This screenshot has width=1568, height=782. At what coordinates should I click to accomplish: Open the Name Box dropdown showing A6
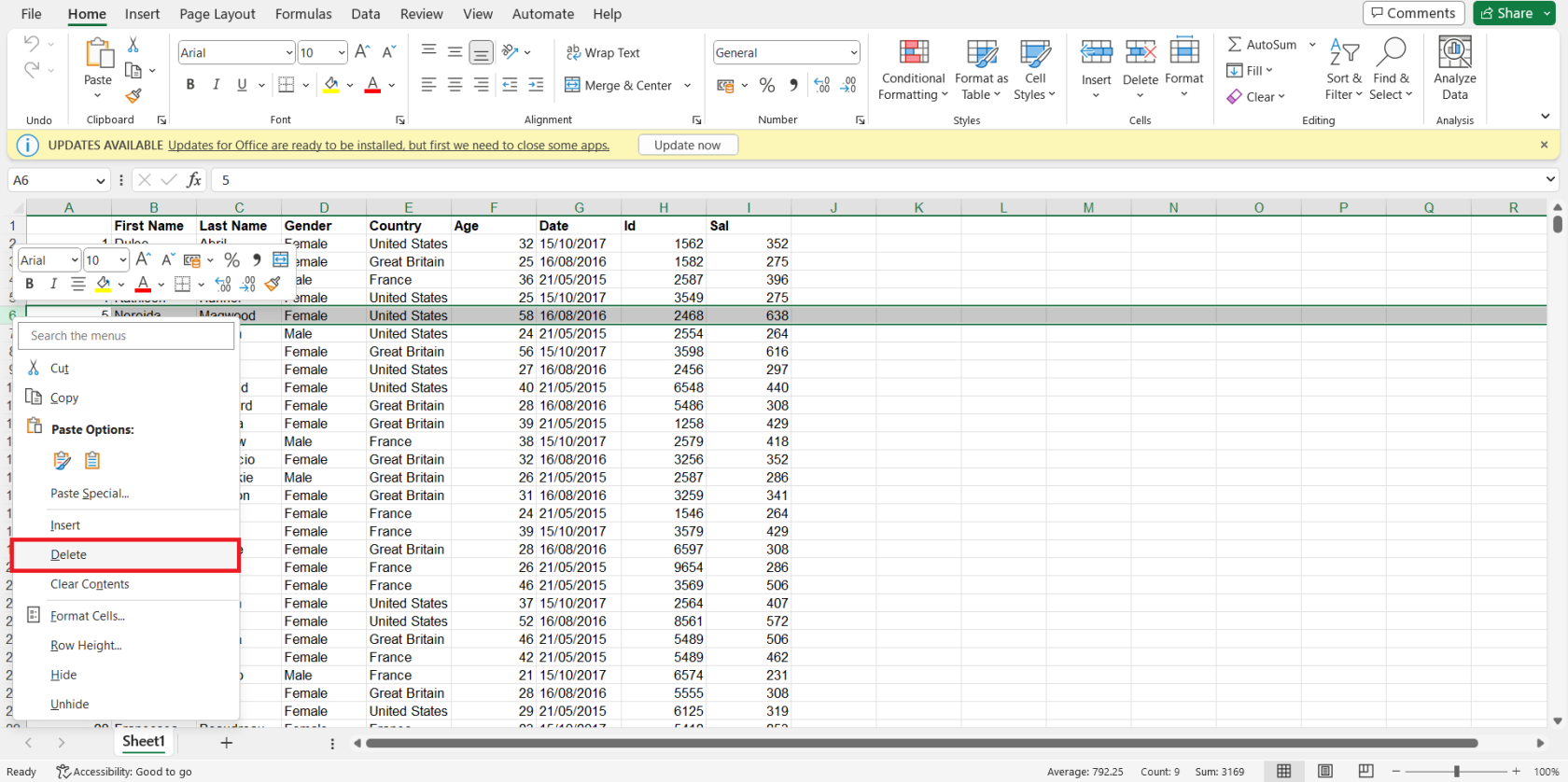101,180
